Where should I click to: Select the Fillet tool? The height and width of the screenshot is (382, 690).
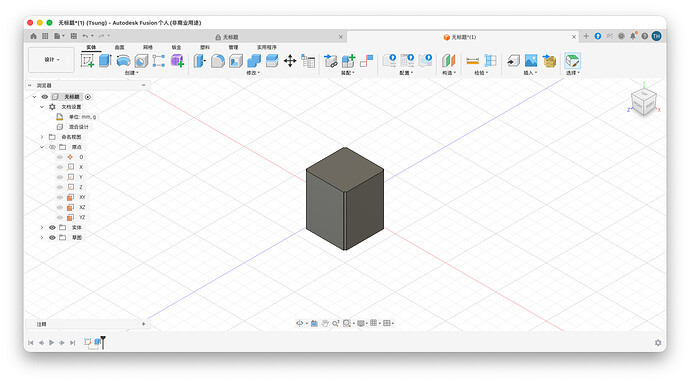(x=217, y=60)
